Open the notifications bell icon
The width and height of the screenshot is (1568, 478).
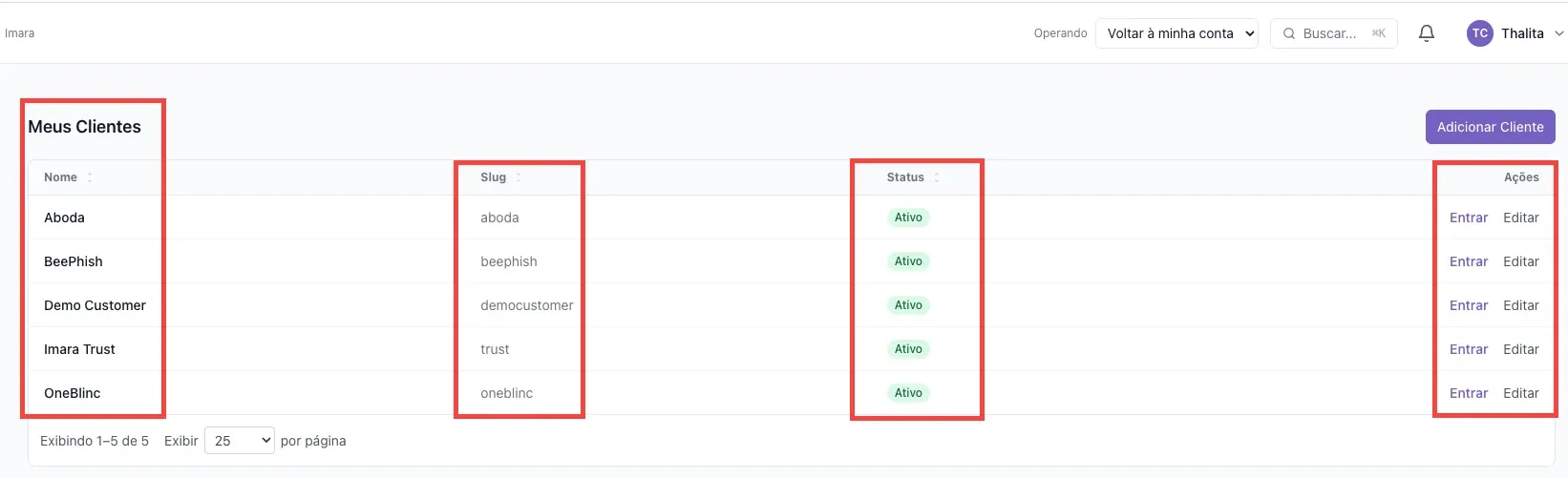click(1427, 33)
